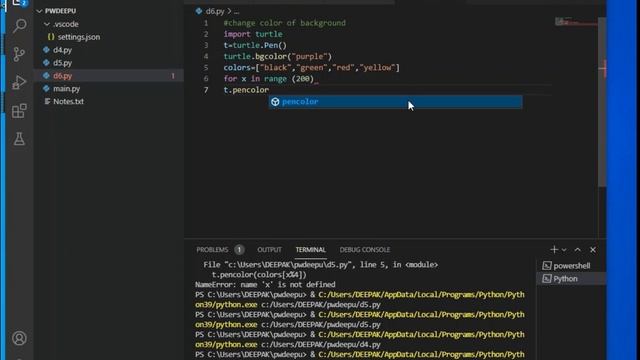Image resolution: width=640 pixels, height=360 pixels.
Task: Open the Testing flask view
Action: point(19,139)
